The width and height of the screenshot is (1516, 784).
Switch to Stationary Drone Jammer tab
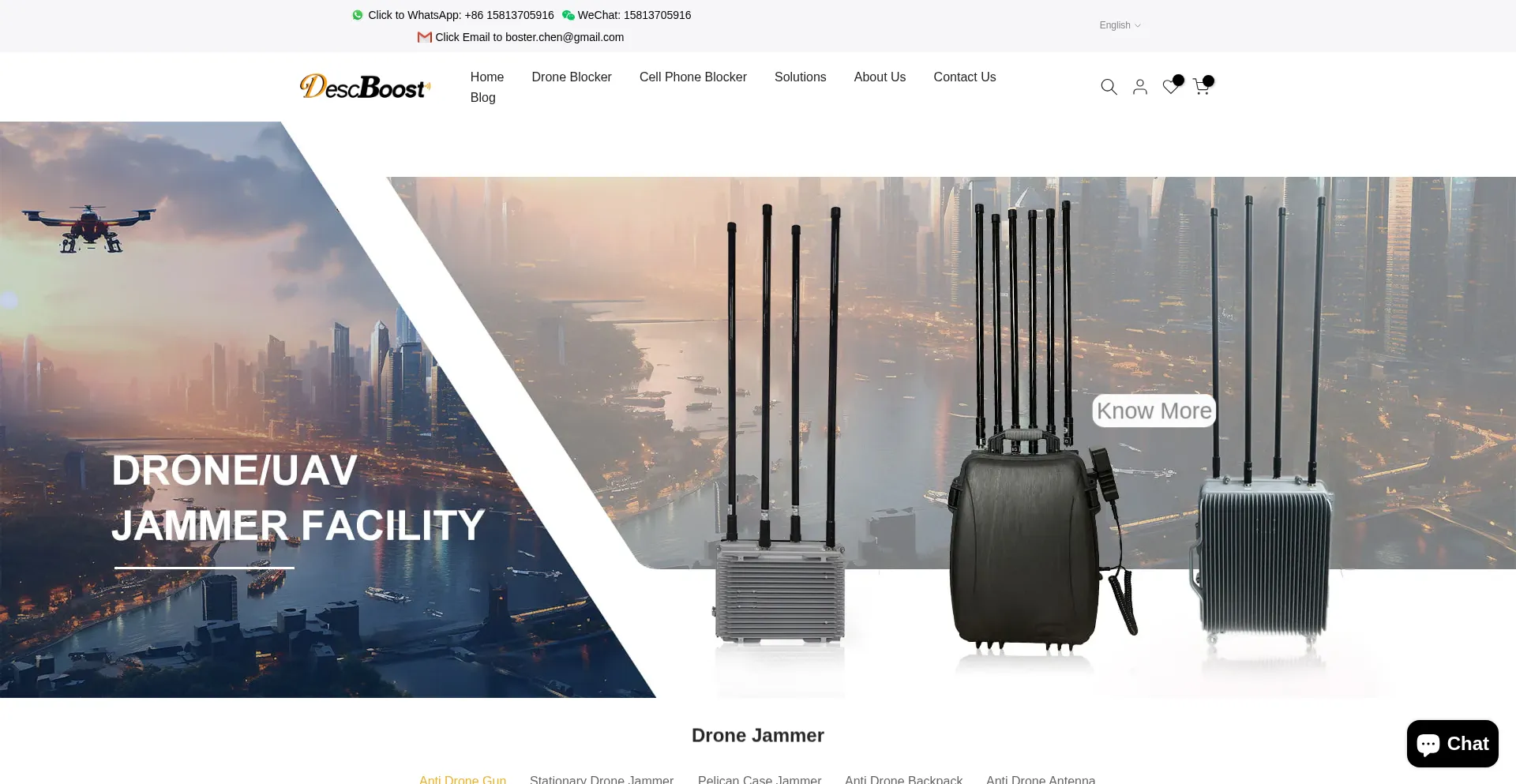[x=602, y=778]
